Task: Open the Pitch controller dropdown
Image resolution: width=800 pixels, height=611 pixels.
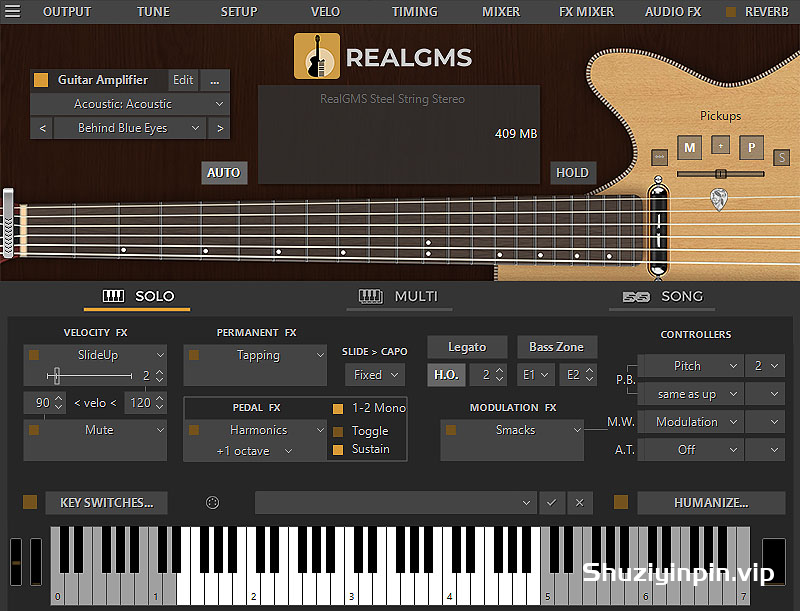Action: click(690, 366)
